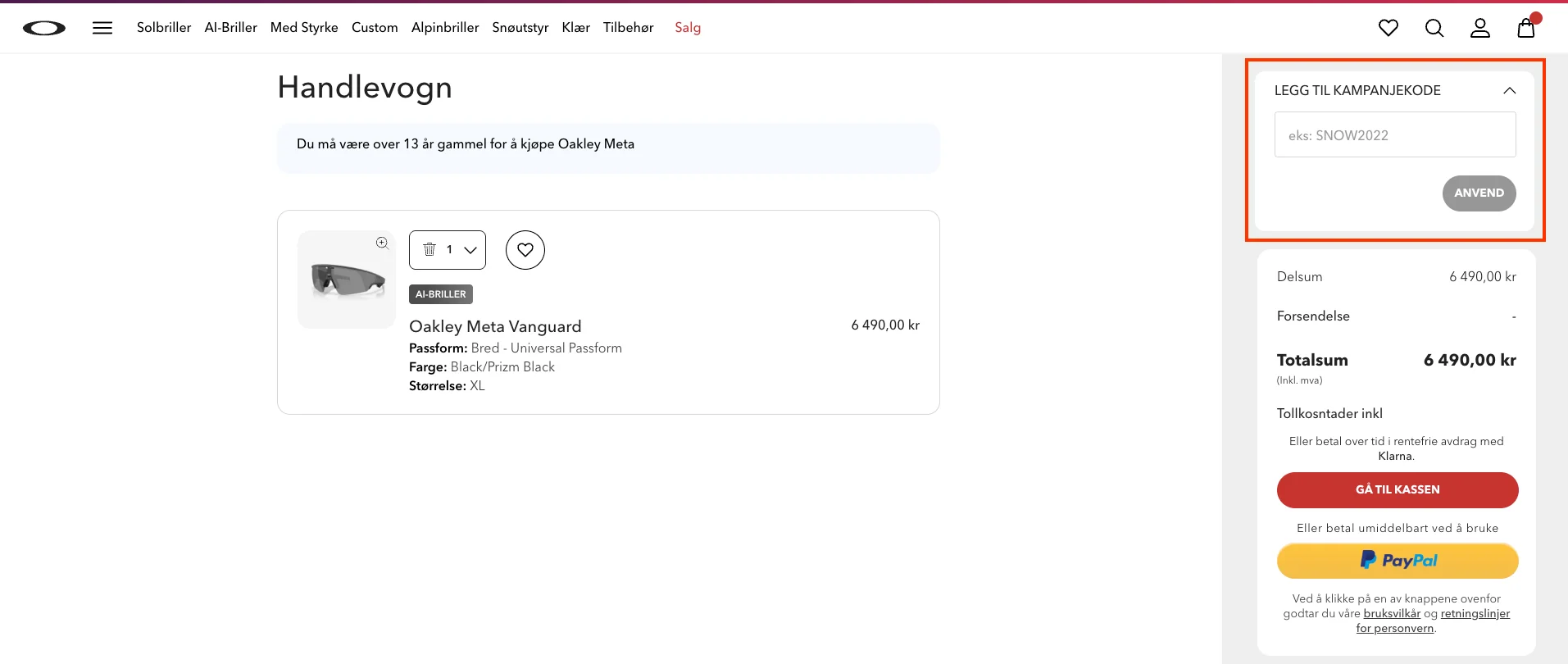Click the Passform: Bred text
Viewport: 1568px width, 664px height.
(516, 348)
